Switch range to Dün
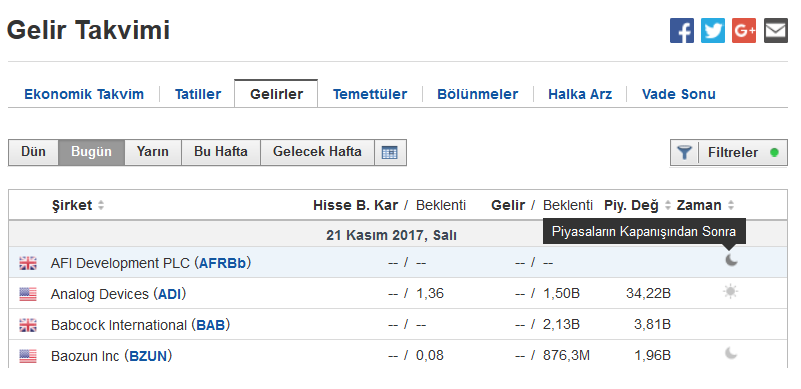801x389 pixels. 33,152
